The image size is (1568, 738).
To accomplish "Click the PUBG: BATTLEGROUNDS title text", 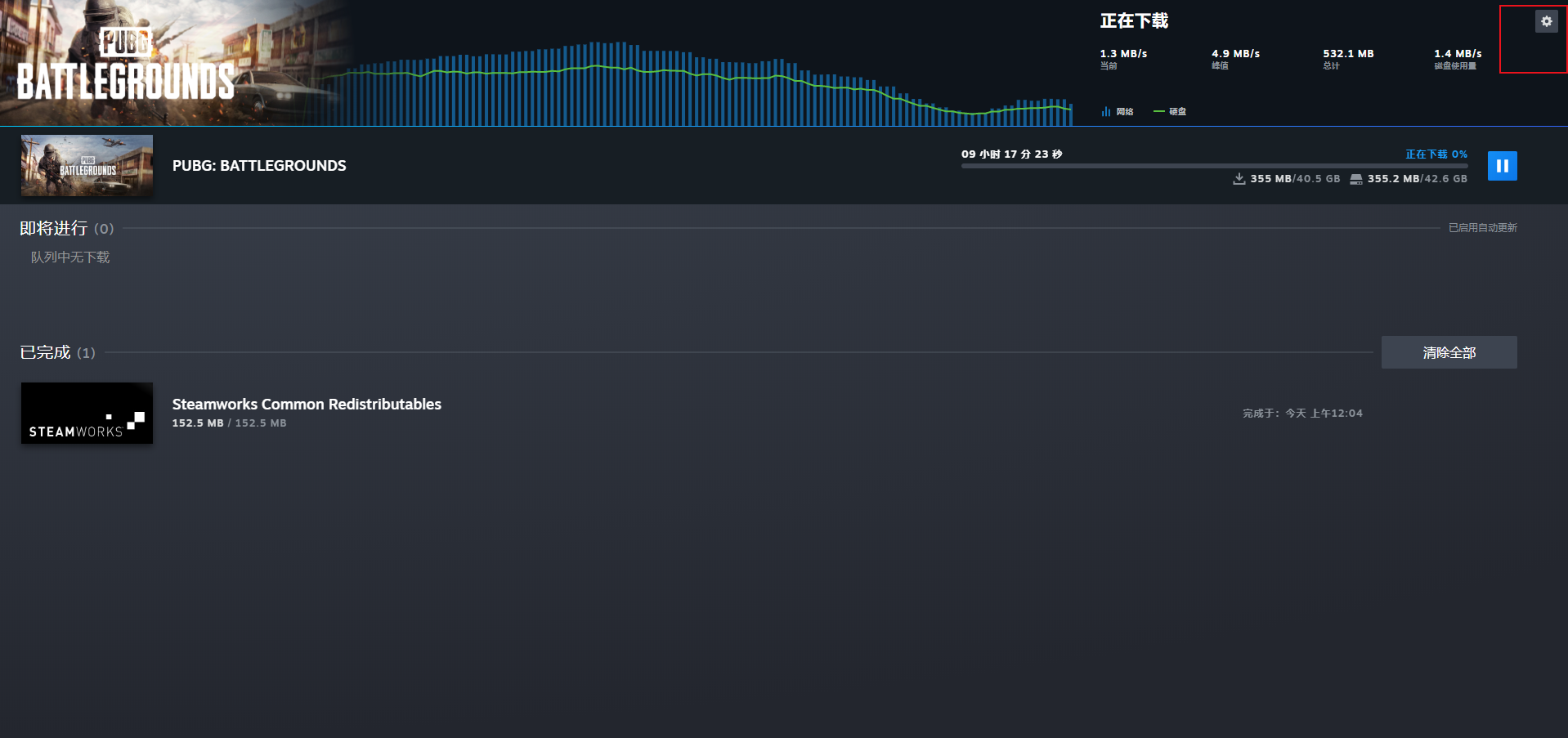I will pyautogui.click(x=259, y=166).
